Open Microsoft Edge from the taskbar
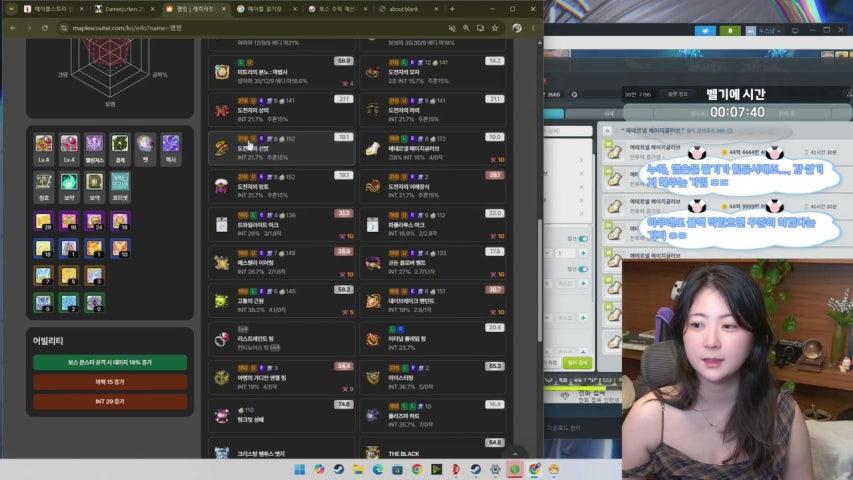The height and width of the screenshot is (480, 853). coord(378,469)
